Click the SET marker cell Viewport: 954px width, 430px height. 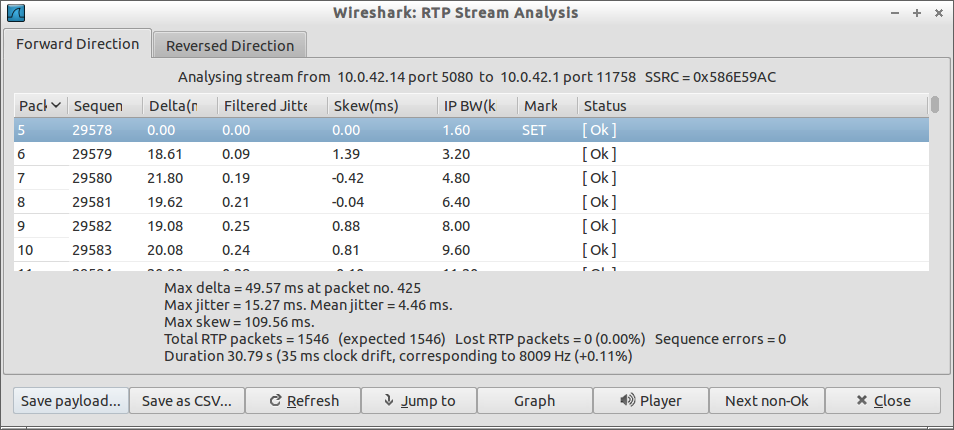click(x=534, y=130)
